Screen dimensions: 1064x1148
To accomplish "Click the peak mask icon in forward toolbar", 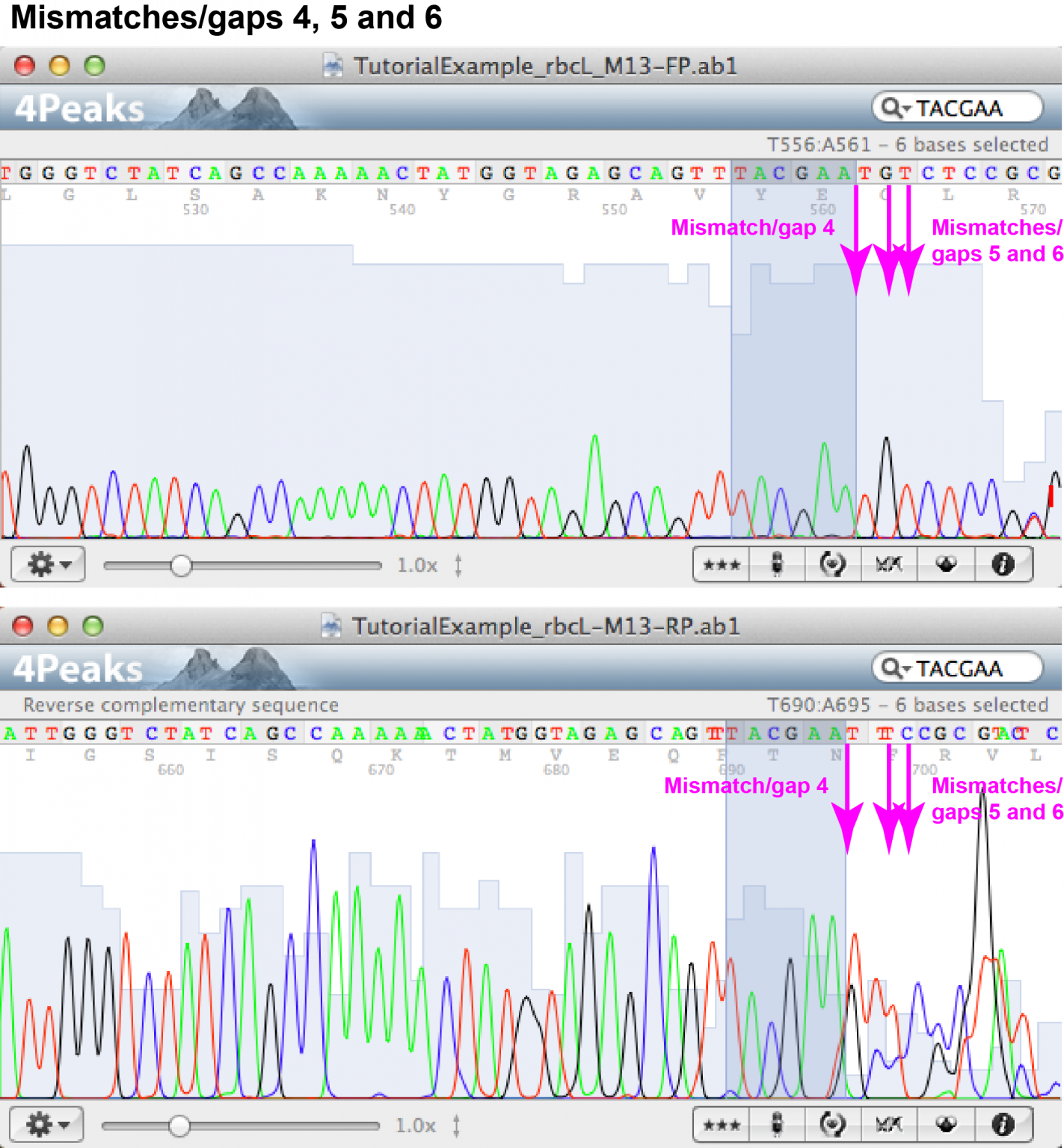I will (x=945, y=564).
